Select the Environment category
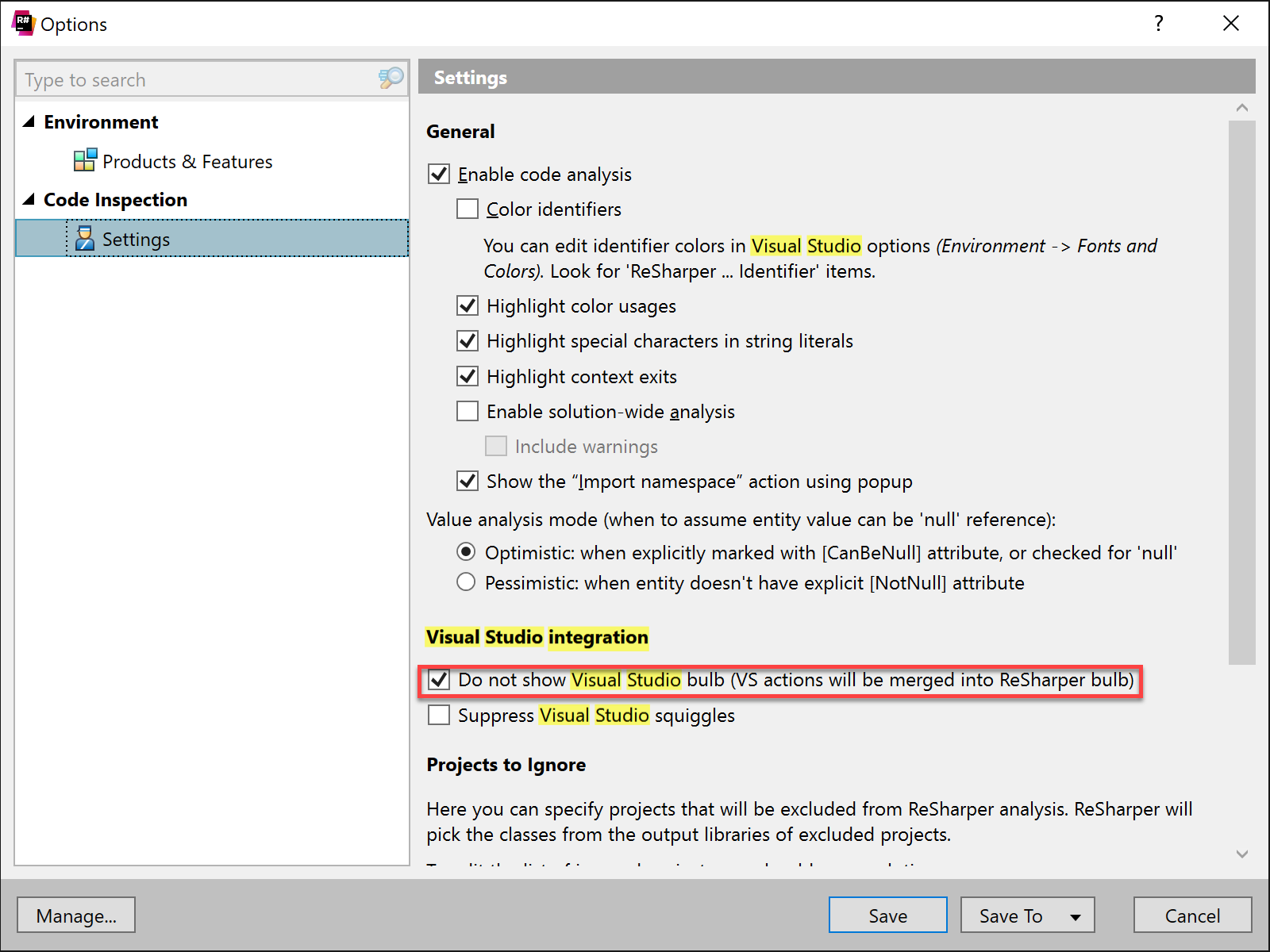This screenshot has width=1270, height=952. (101, 122)
